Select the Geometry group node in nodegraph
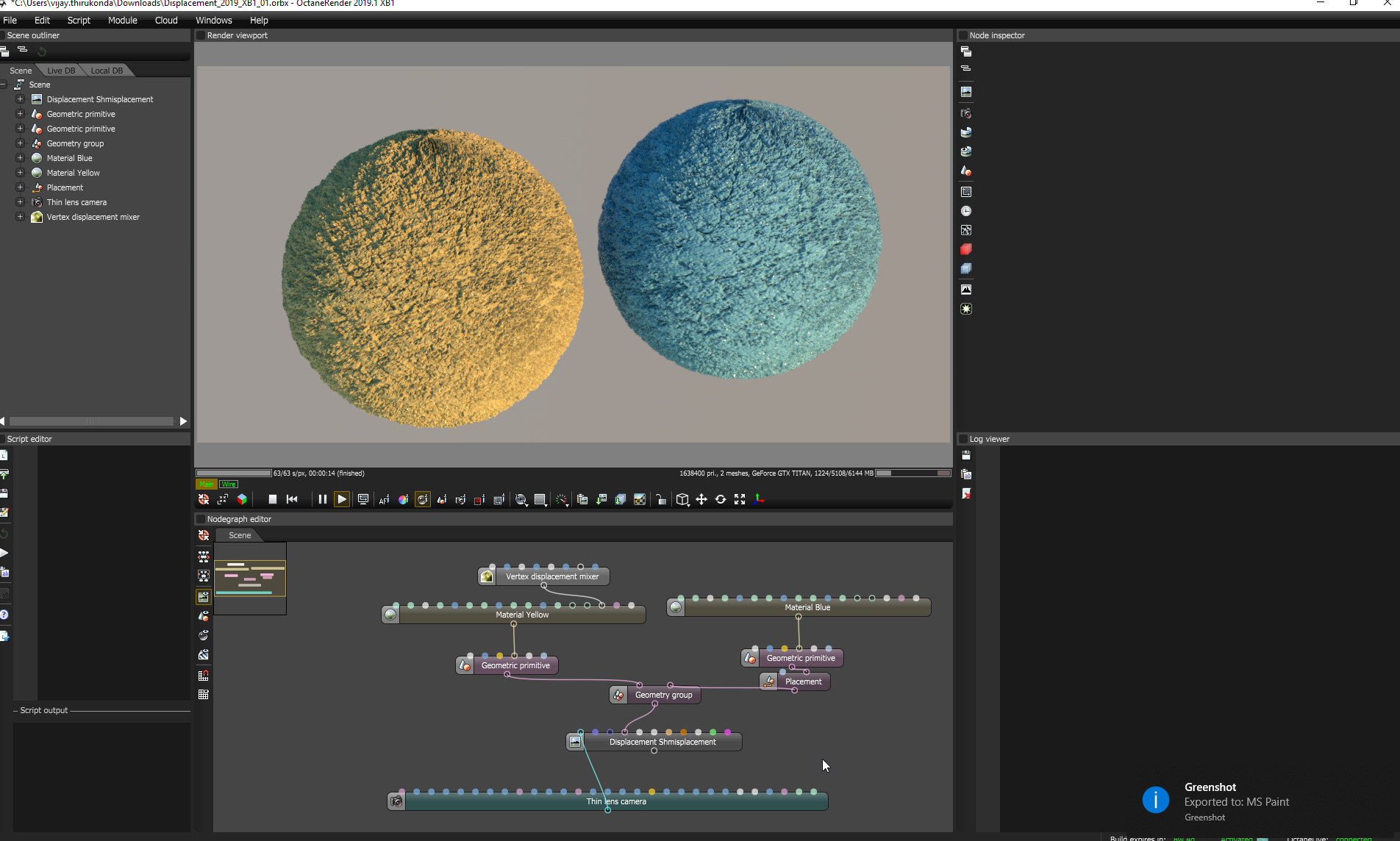 (x=656, y=695)
